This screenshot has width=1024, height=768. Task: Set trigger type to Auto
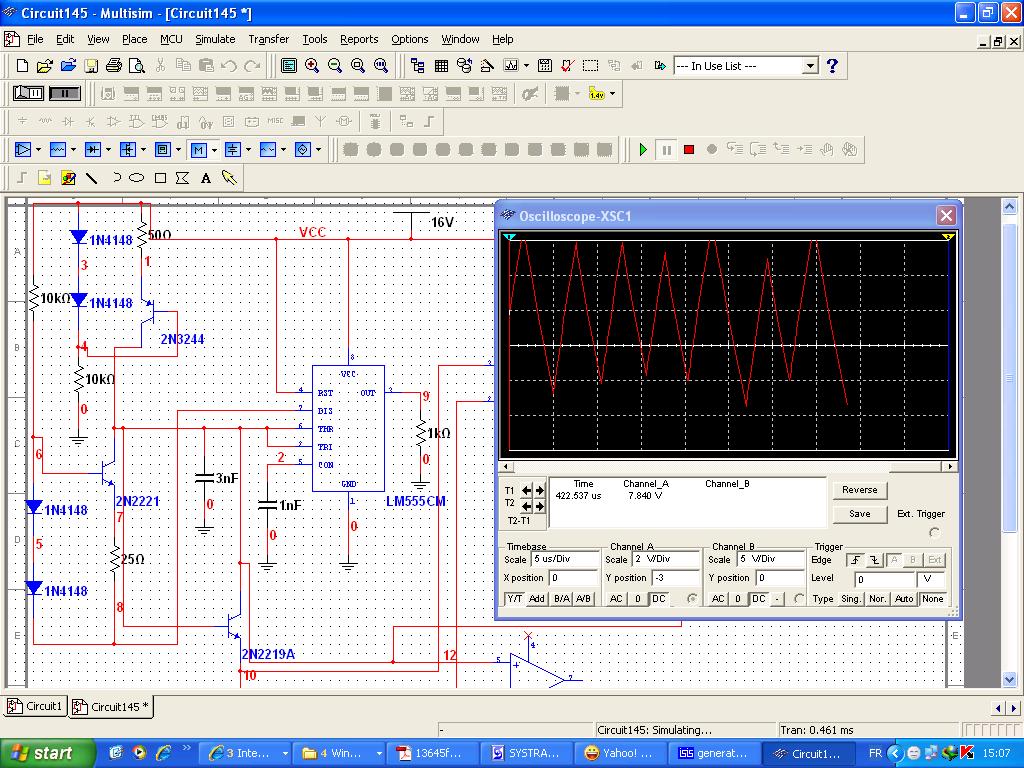904,599
